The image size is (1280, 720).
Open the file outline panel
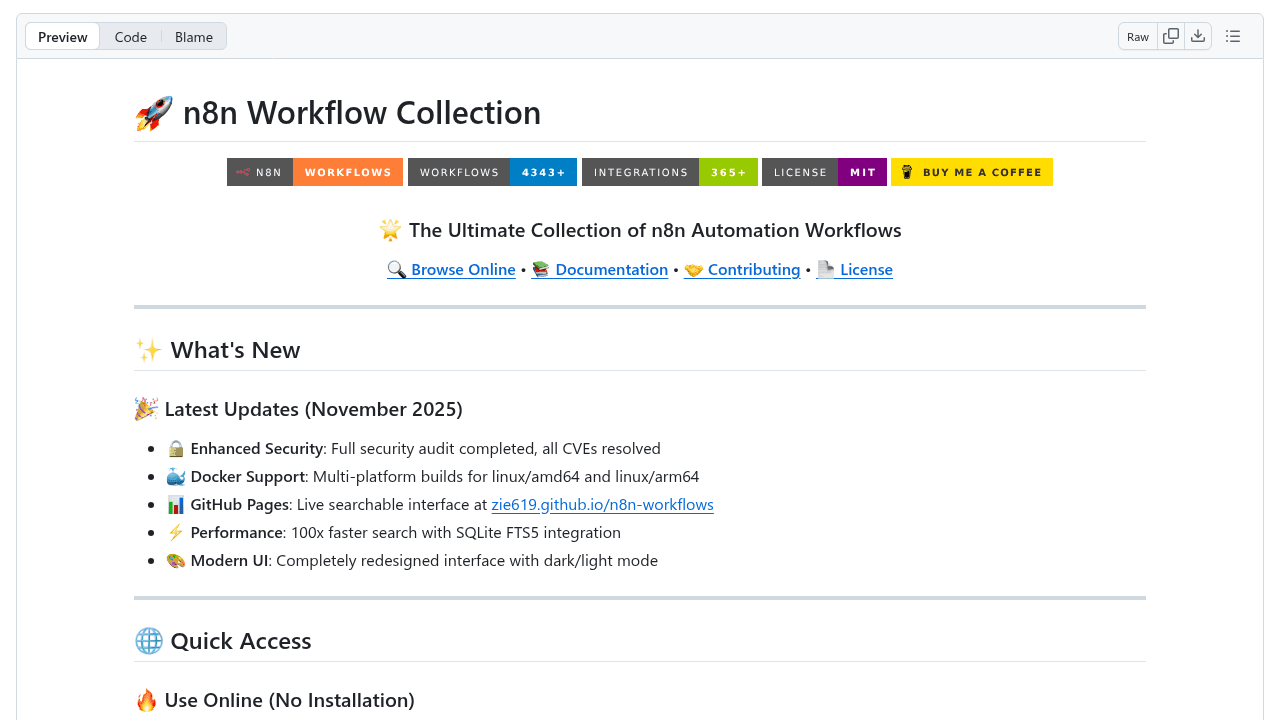1232,35
